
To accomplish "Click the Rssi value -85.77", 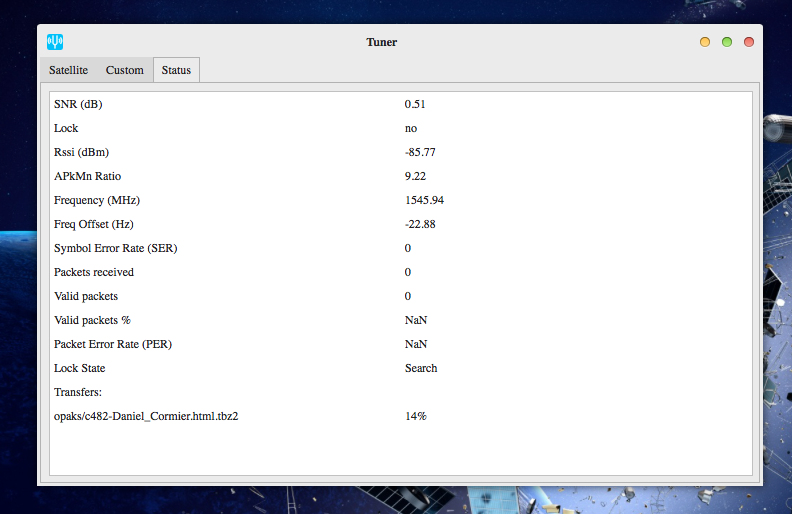I will [420, 152].
